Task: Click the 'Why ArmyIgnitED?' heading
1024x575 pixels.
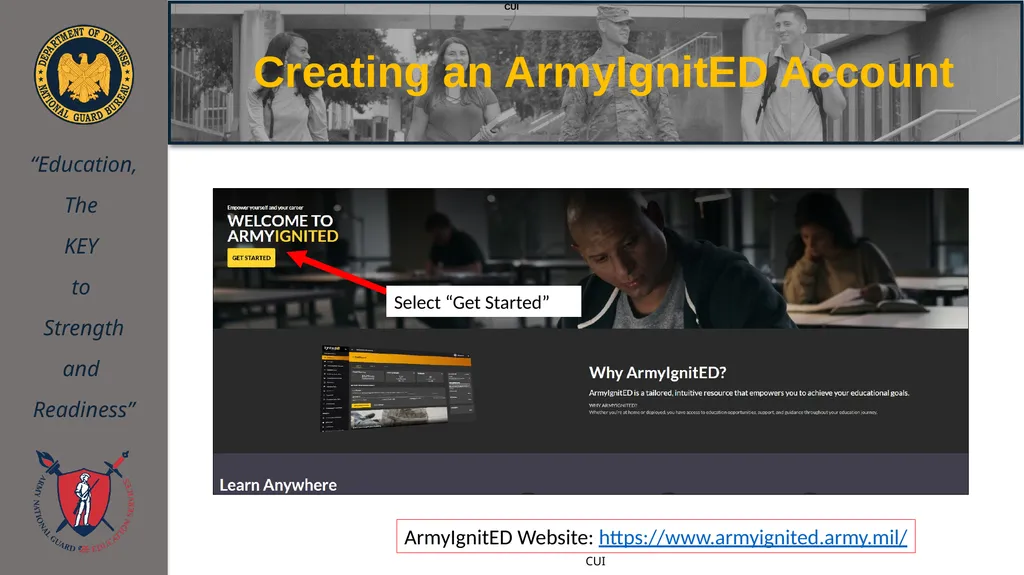Action: click(x=658, y=372)
